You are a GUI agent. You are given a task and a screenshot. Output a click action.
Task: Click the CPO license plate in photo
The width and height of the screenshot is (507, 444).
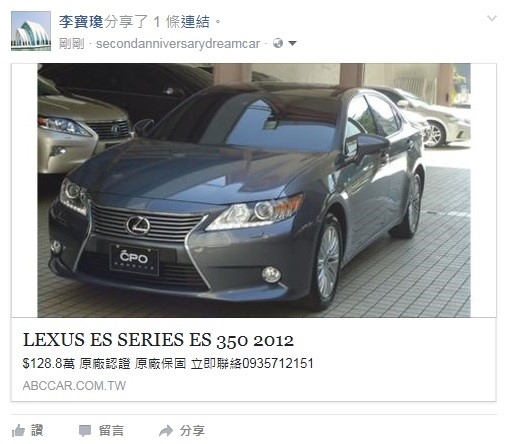pyautogui.click(x=134, y=260)
